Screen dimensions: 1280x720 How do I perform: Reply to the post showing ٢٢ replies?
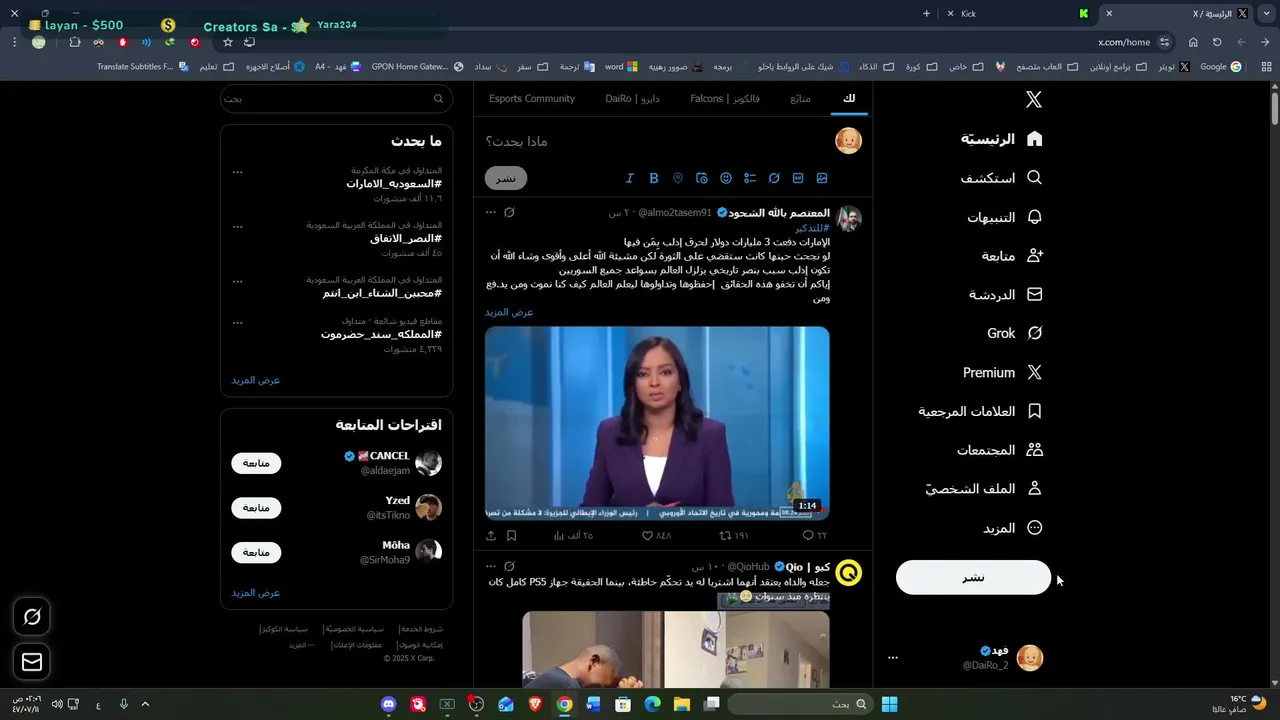coord(815,535)
